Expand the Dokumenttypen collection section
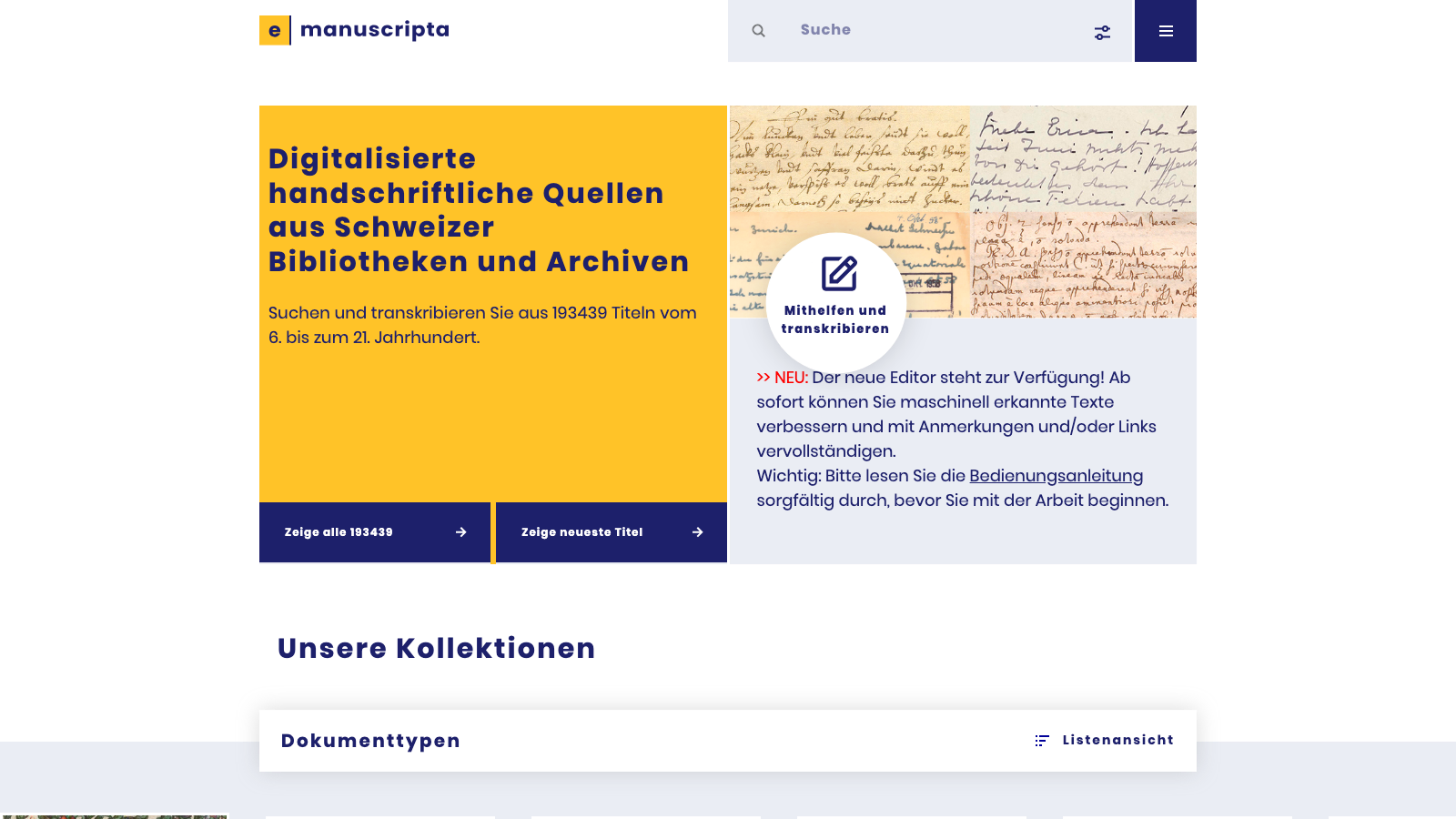Viewport: 1456px width, 819px height. 369,740
